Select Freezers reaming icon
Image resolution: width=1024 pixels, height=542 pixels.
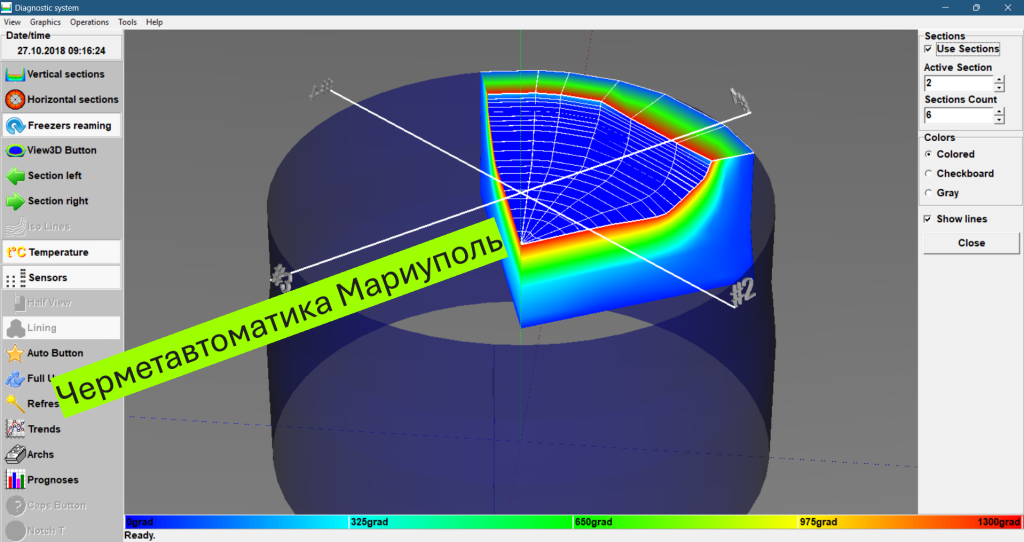point(15,125)
